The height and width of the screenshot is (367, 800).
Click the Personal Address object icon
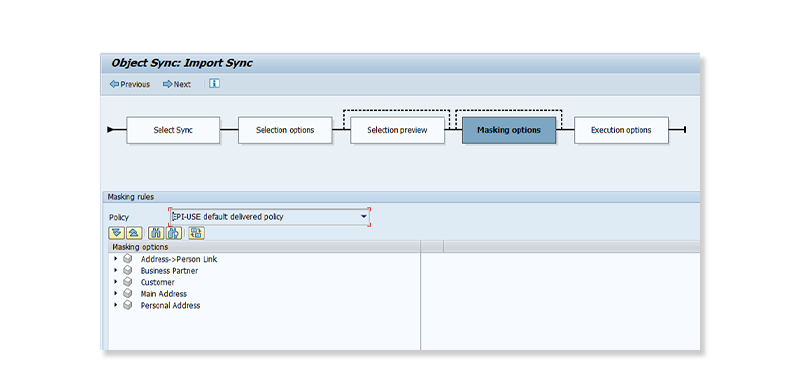point(128,305)
